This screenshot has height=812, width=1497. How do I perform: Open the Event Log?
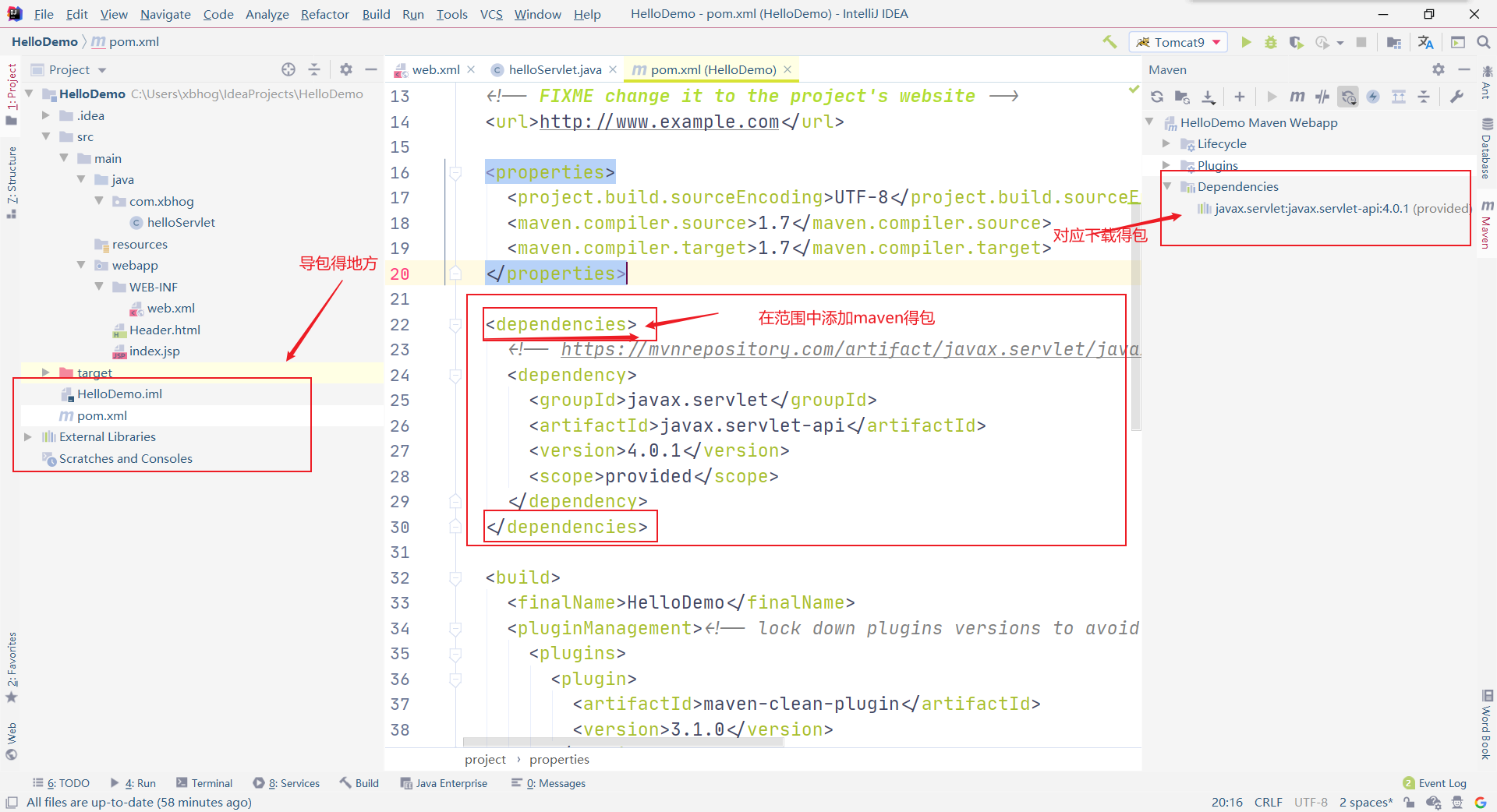click(x=1435, y=783)
